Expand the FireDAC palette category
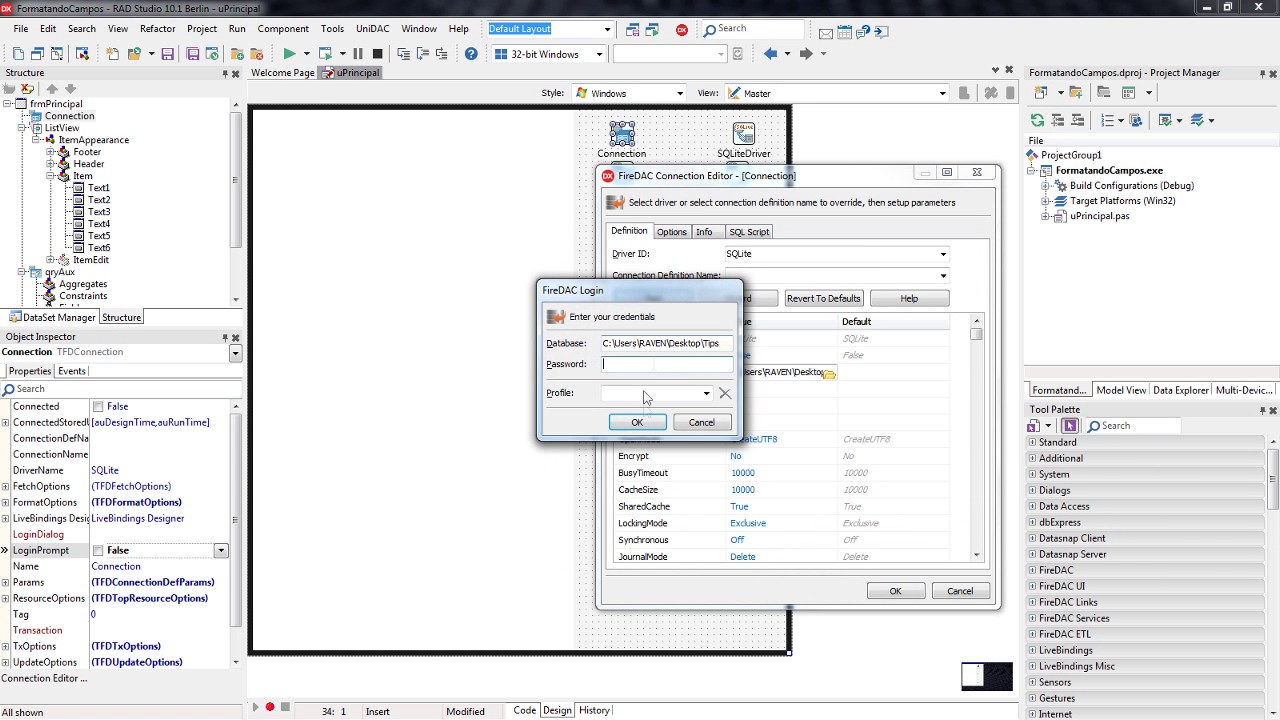This screenshot has height=720, width=1280. pos(1032,570)
